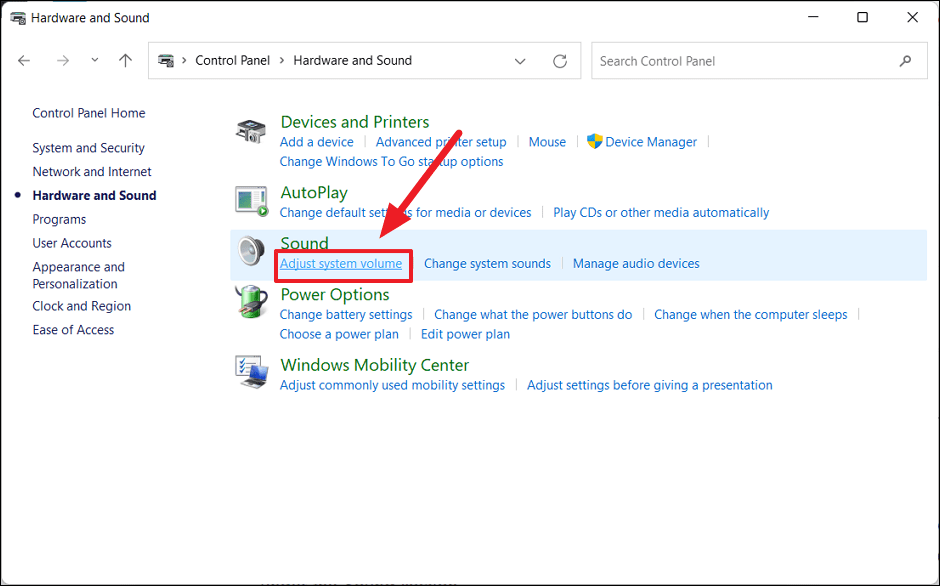Open Ease of Access category
Image resolution: width=940 pixels, height=586 pixels.
tap(73, 330)
